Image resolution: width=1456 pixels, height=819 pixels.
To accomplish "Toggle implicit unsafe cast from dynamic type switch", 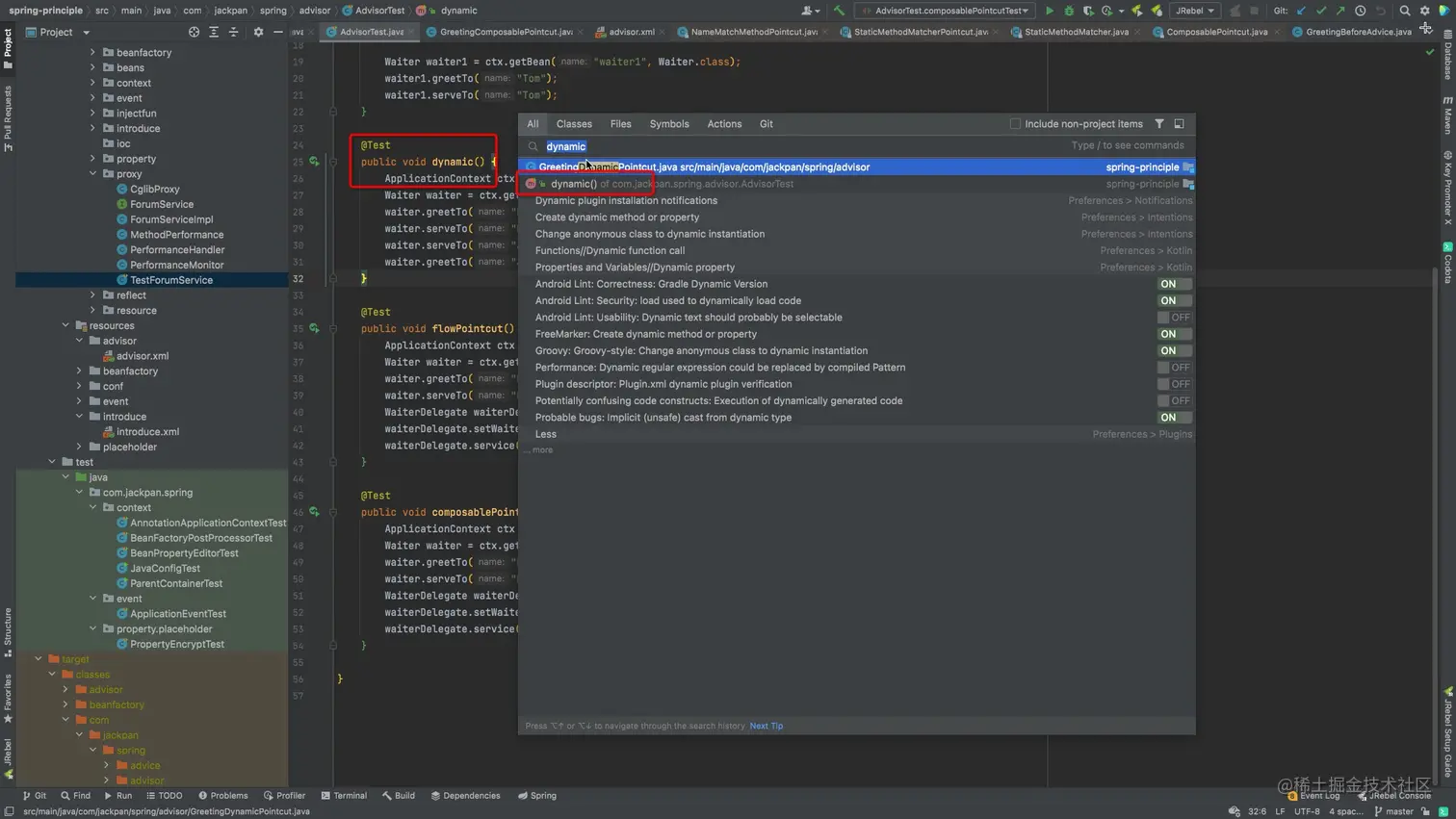I will (x=1174, y=418).
